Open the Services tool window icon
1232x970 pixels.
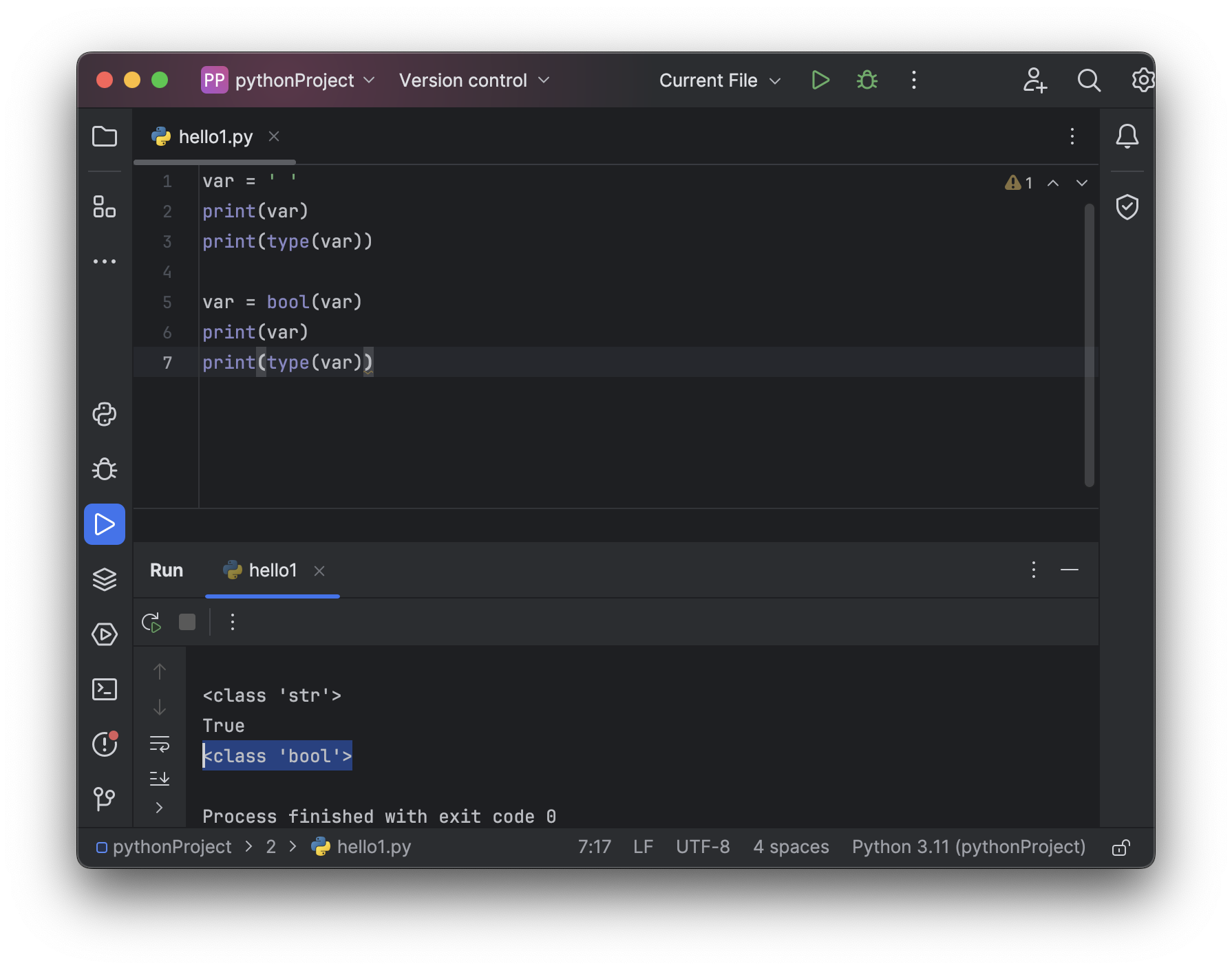pos(105,634)
